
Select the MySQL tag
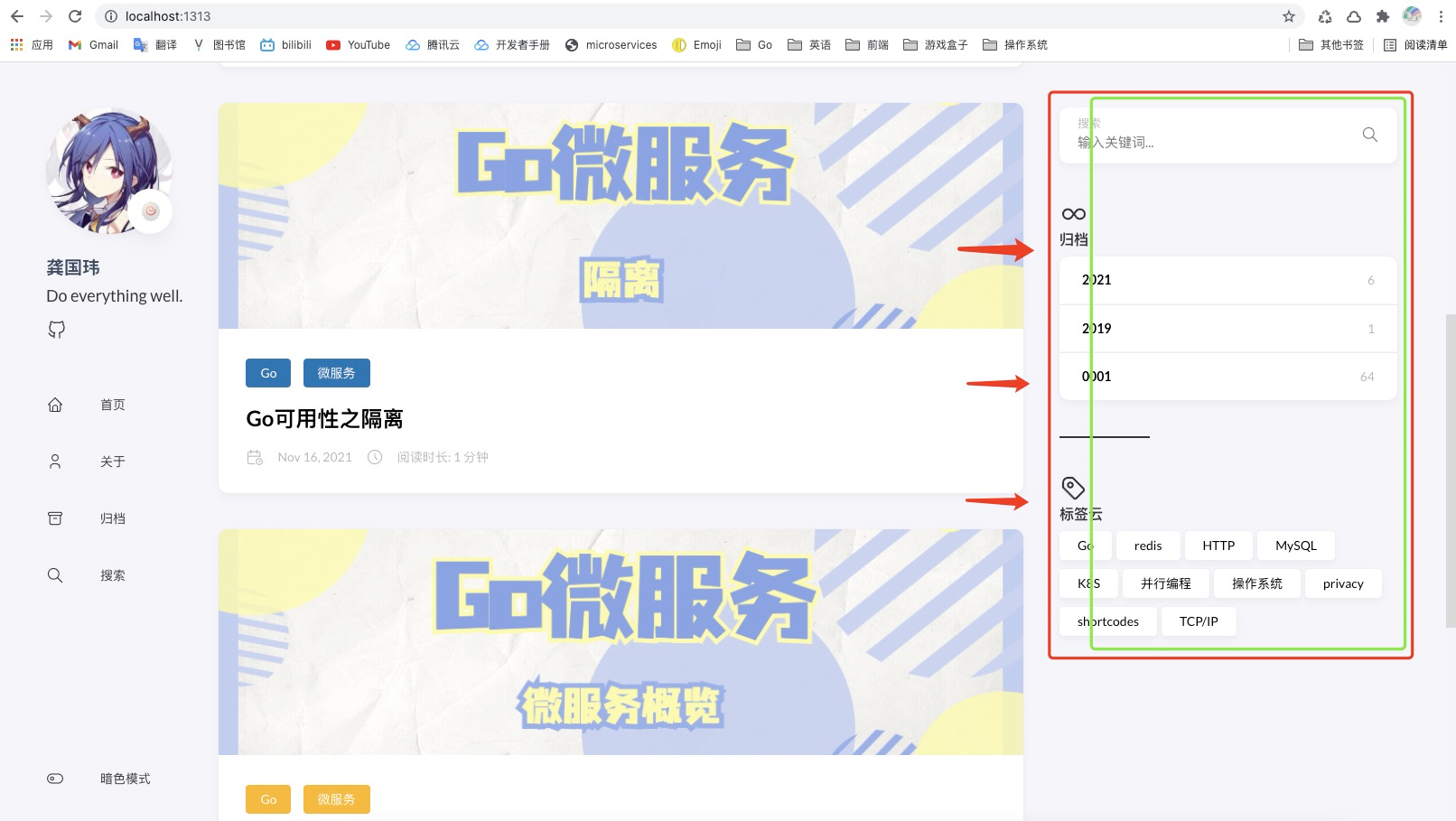1296,546
